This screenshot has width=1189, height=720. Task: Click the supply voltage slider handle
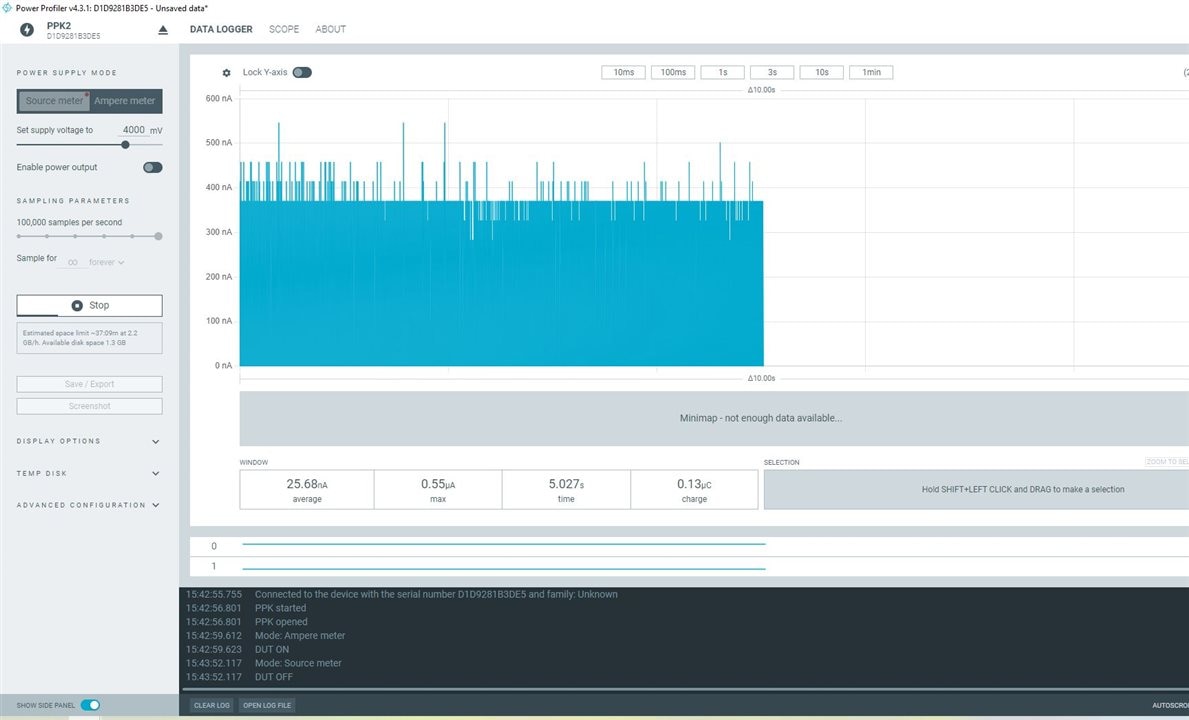coord(125,144)
